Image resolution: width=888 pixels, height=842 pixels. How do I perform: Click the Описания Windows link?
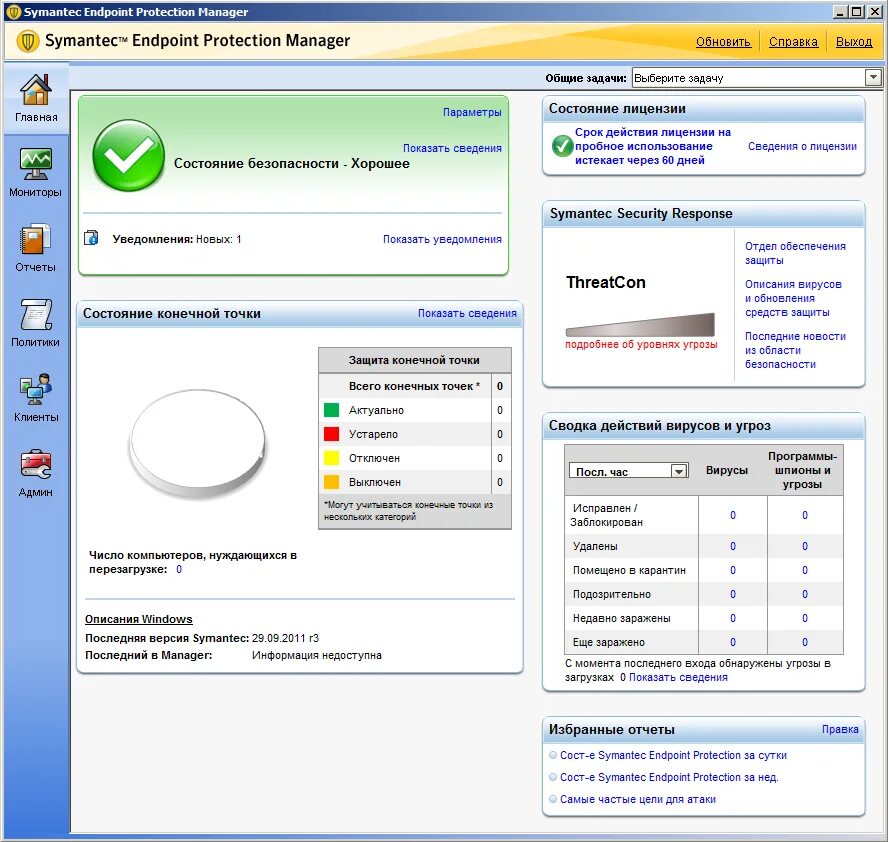(x=139, y=619)
